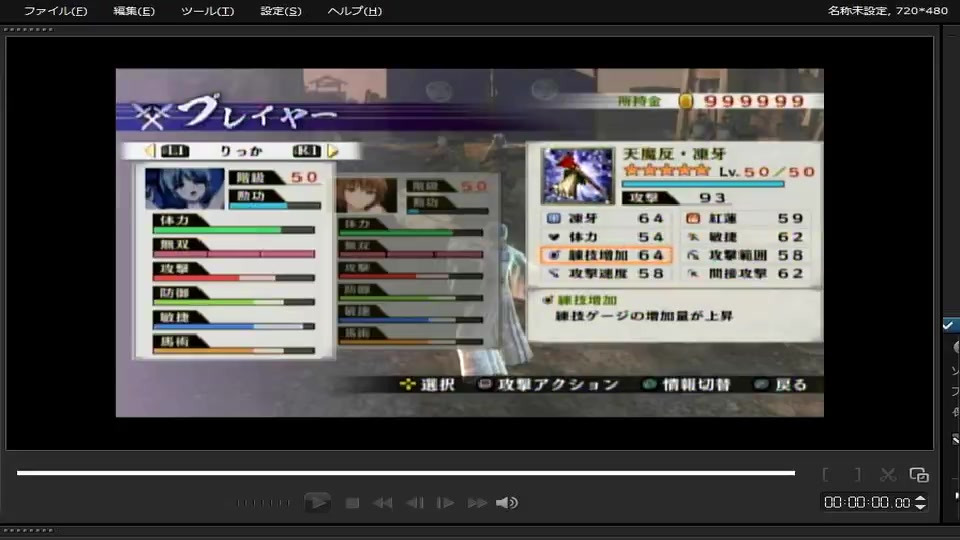Click the fast forward button

[476, 503]
